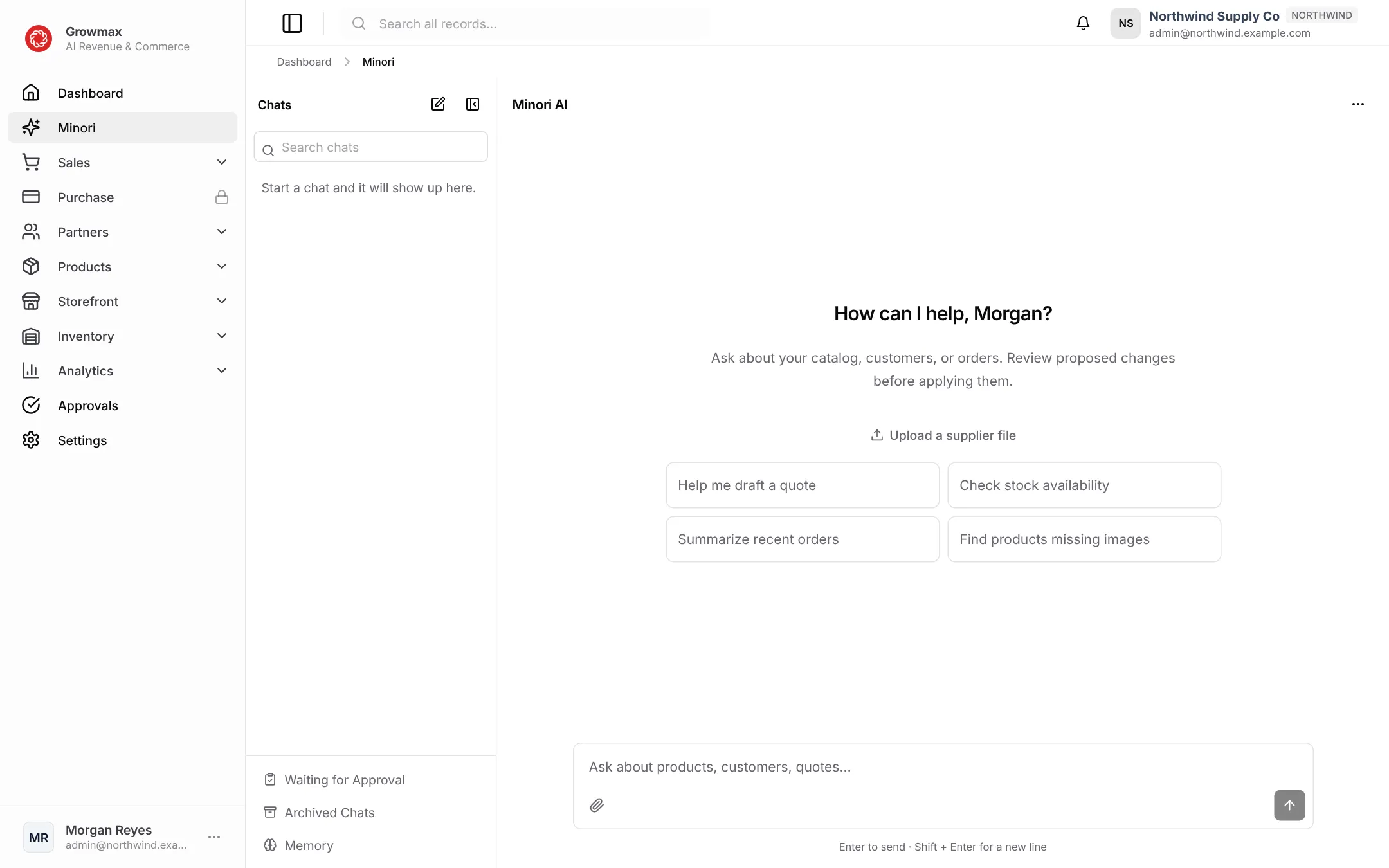Open Settings in the sidebar
This screenshot has width=1389, height=868.
click(122, 440)
